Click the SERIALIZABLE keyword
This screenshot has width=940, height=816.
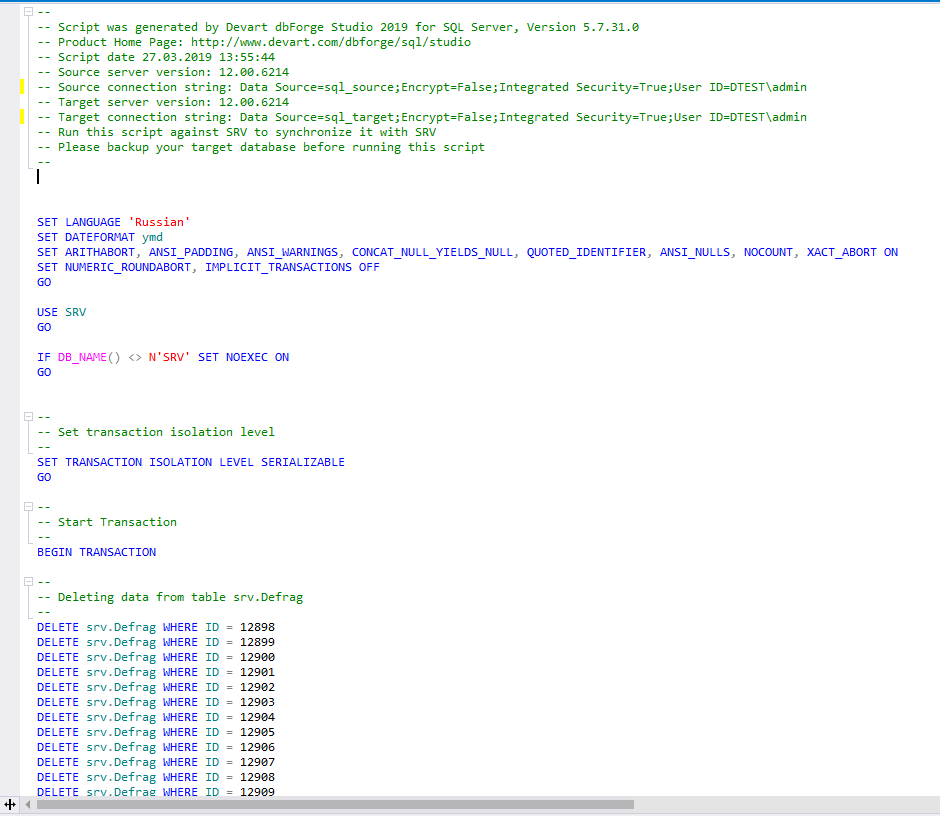coord(302,462)
